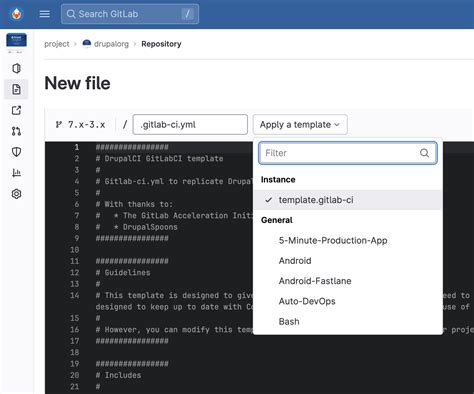Open the GitLab home logo
Viewport: 474px width, 394px height.
tap(16, 14)
